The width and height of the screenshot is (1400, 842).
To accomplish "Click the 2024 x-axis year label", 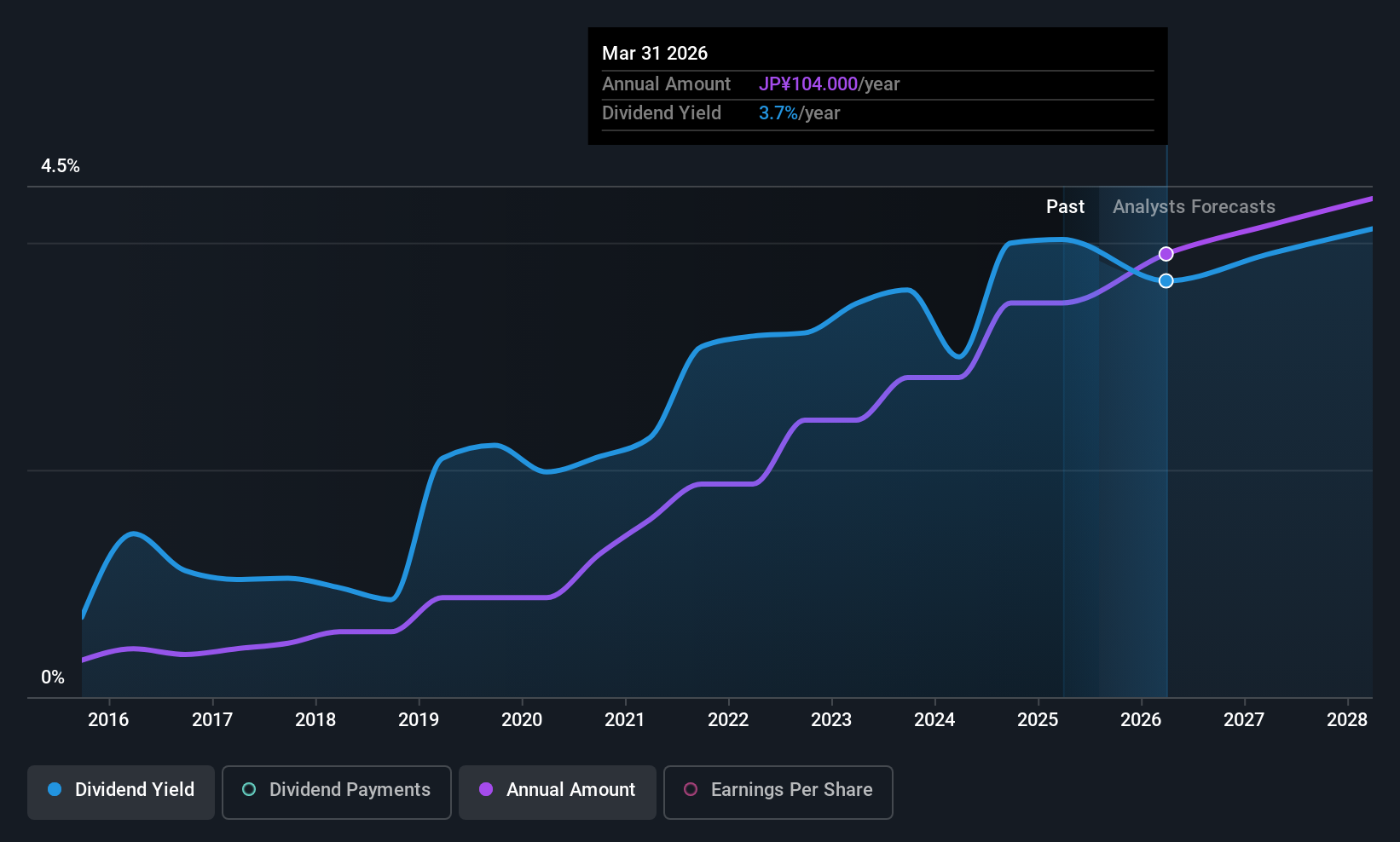I will 934,720.
